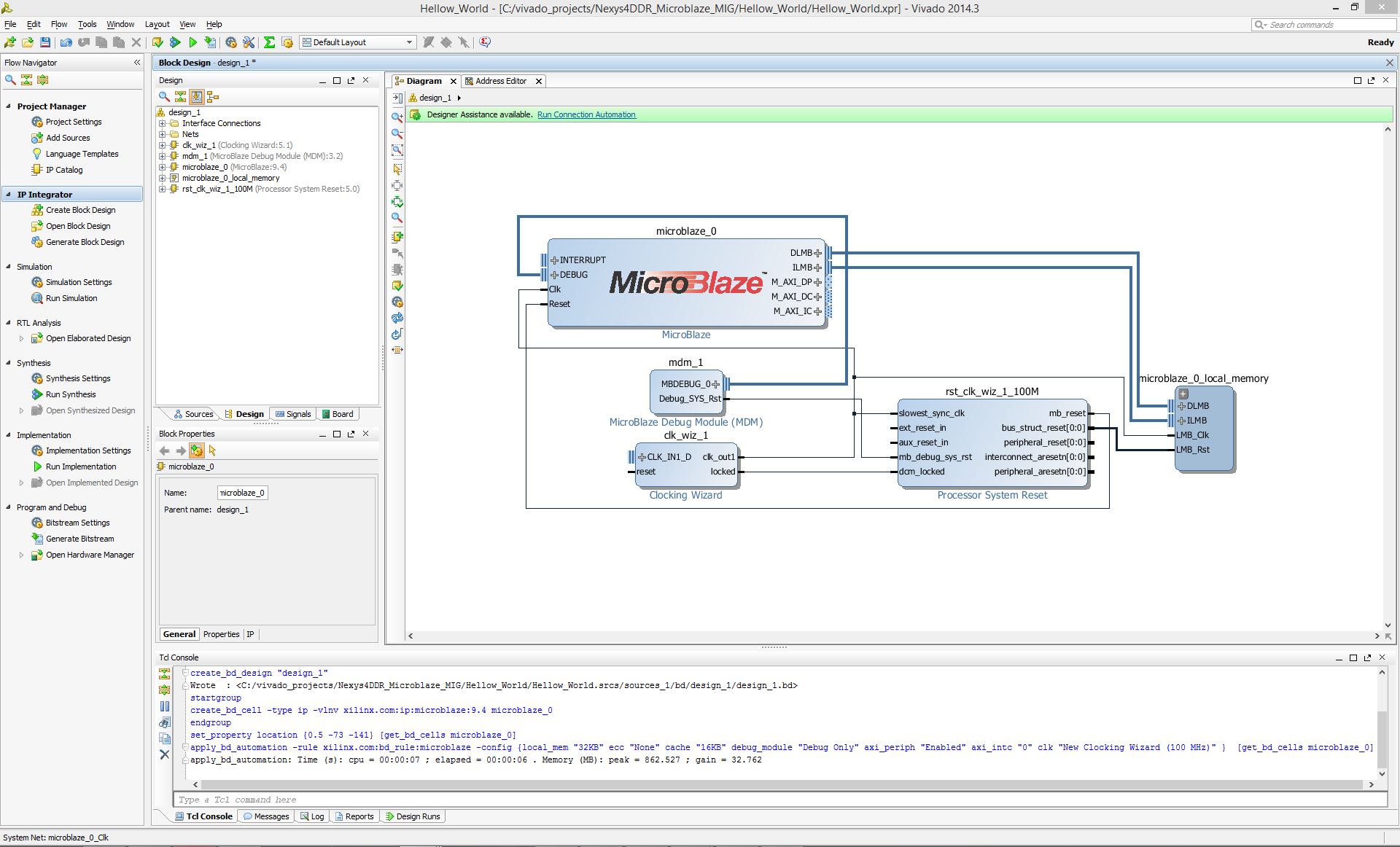The image size is (1400, 847).
Task: Click the Zoom Out icon in diagram toolbar
Action: coord(397,133)
